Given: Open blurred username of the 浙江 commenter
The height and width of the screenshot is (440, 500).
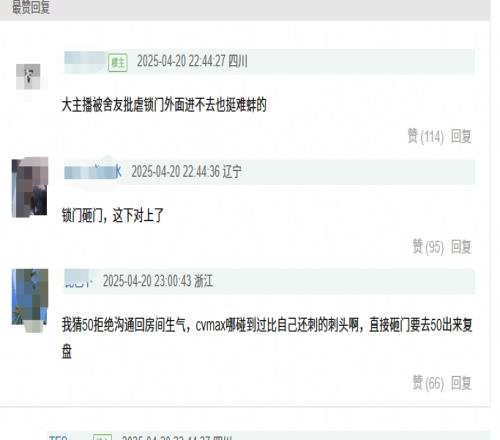Looking at the screenshot, I should [78, 280].
